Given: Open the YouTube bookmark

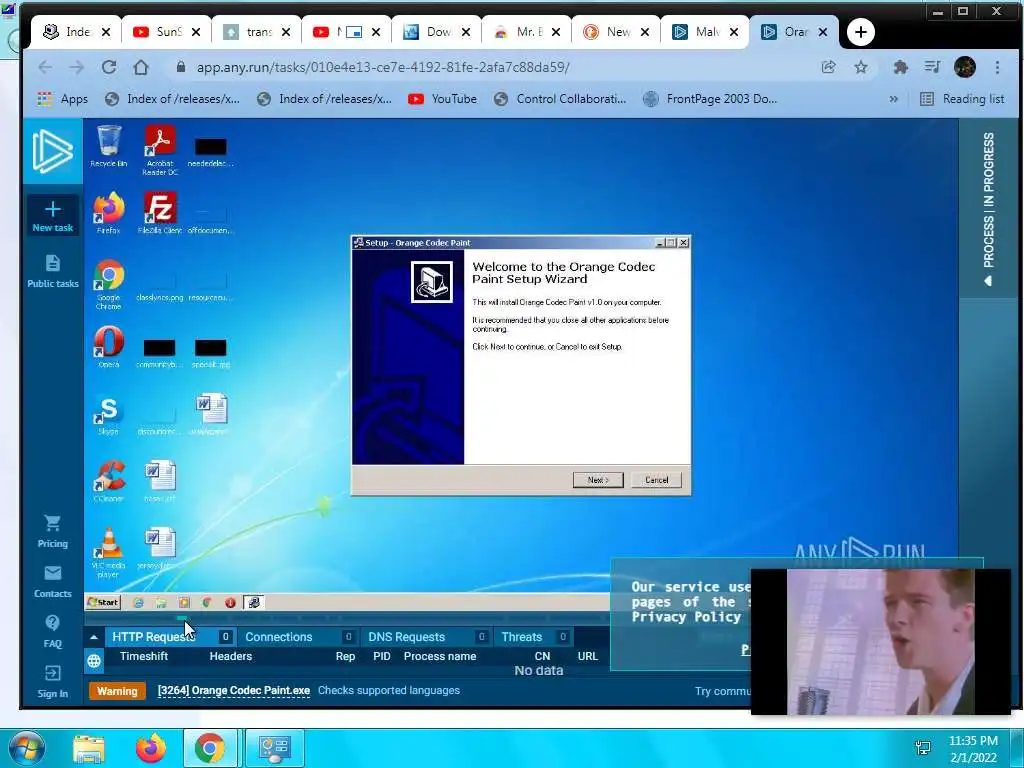Looking at the screenshot, I should [442, 99].
